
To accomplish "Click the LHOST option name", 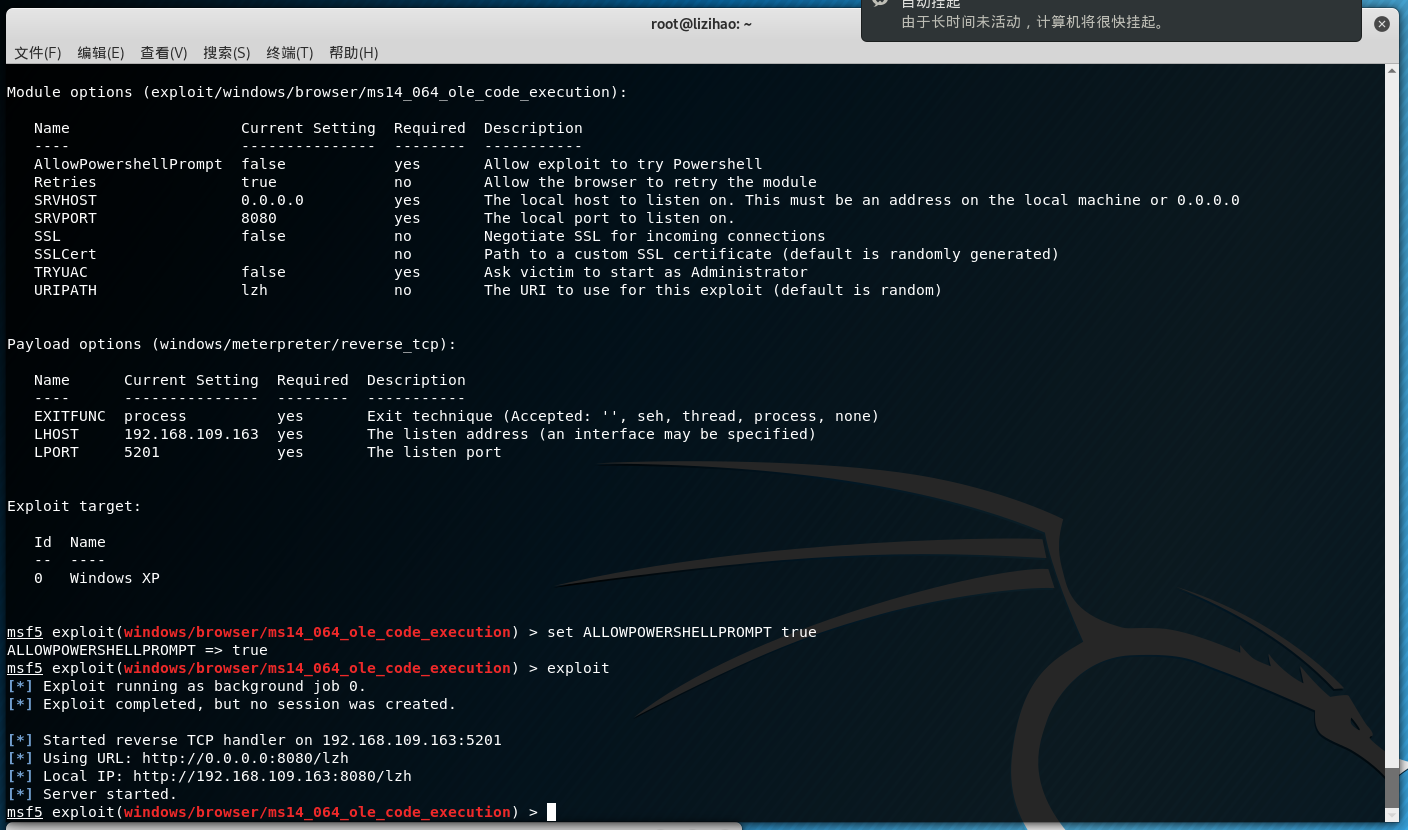I will pos(56,434).
